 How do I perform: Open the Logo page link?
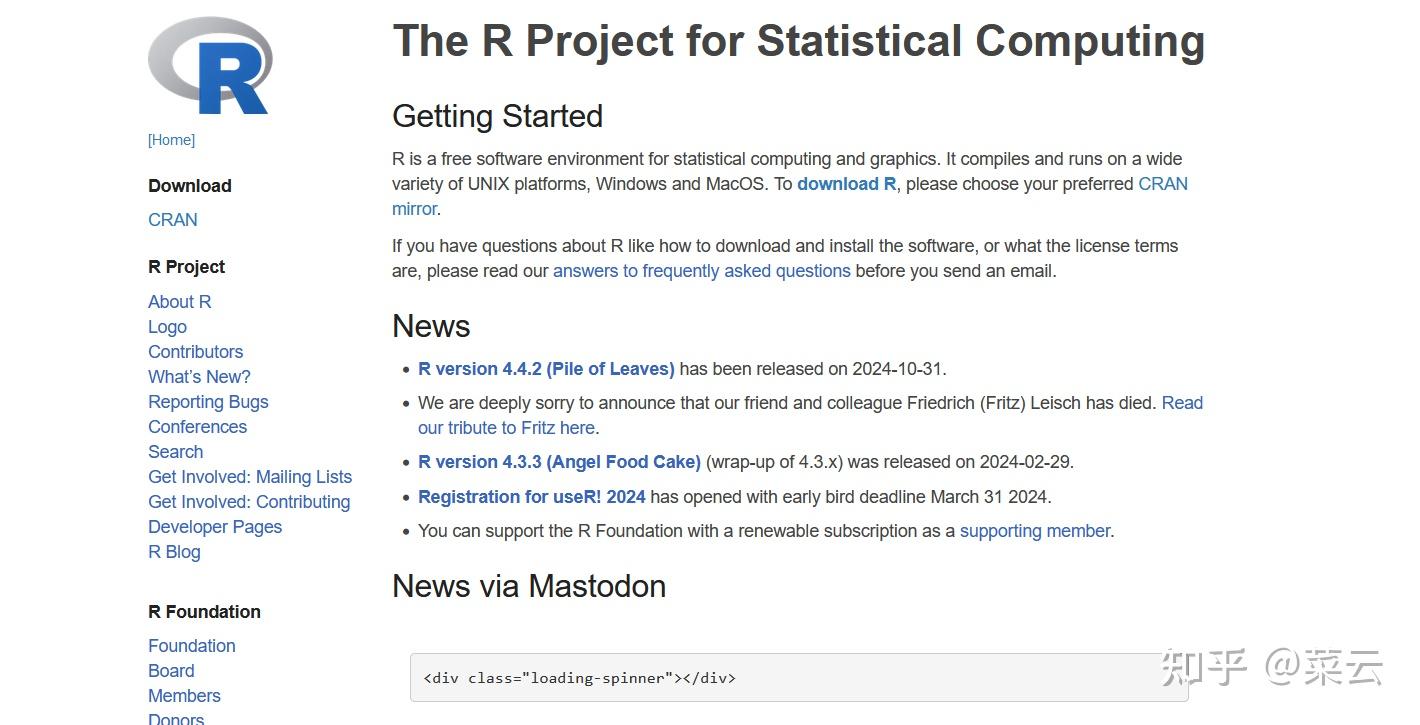[167, 327]
